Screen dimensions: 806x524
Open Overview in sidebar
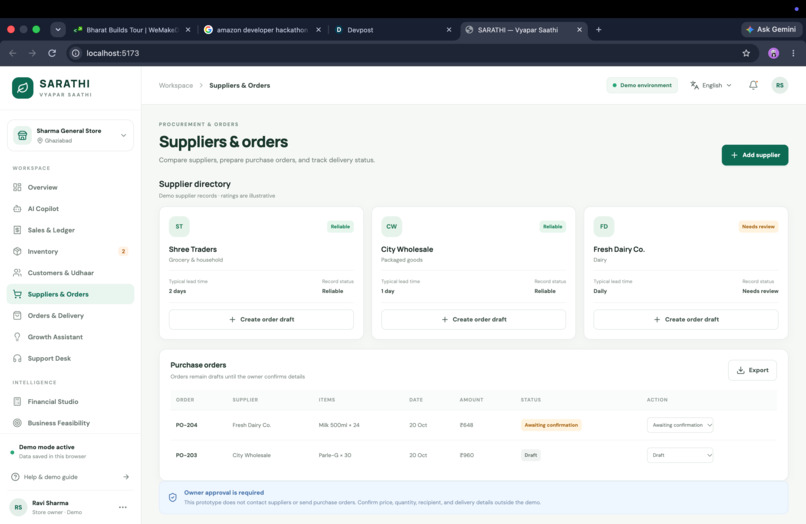point(70,187)
